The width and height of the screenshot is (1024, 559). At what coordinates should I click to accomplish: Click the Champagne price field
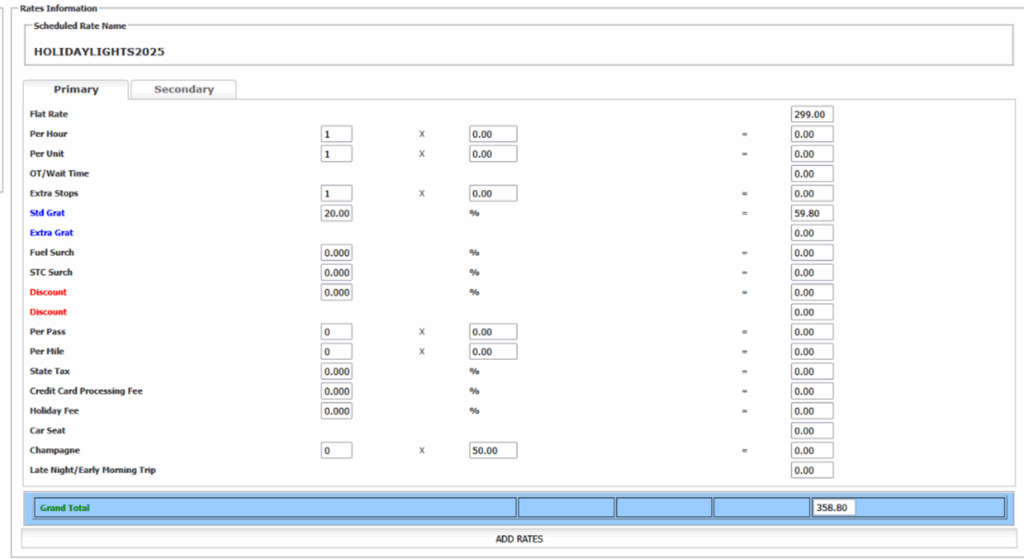492,451
